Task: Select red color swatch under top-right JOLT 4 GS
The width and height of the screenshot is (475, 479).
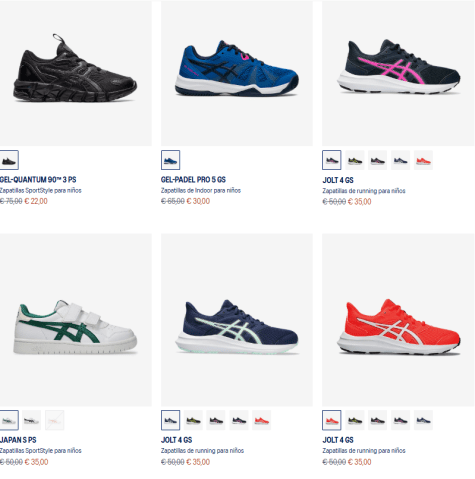Action: coord(423,160)
